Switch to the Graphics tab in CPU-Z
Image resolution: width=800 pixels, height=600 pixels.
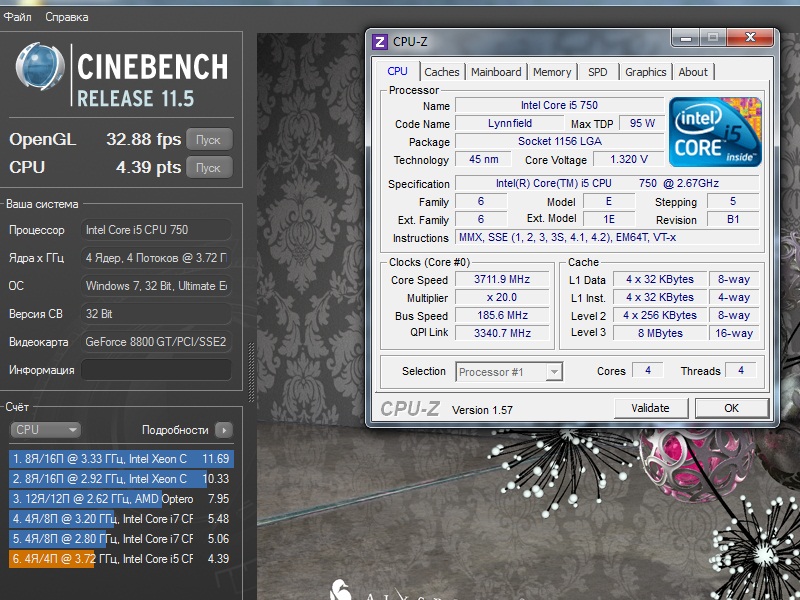click(645, 72)
